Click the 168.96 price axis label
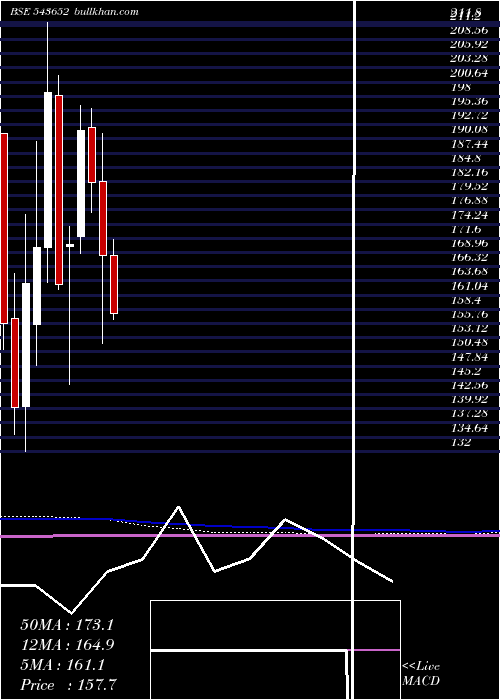 point(469,243)
